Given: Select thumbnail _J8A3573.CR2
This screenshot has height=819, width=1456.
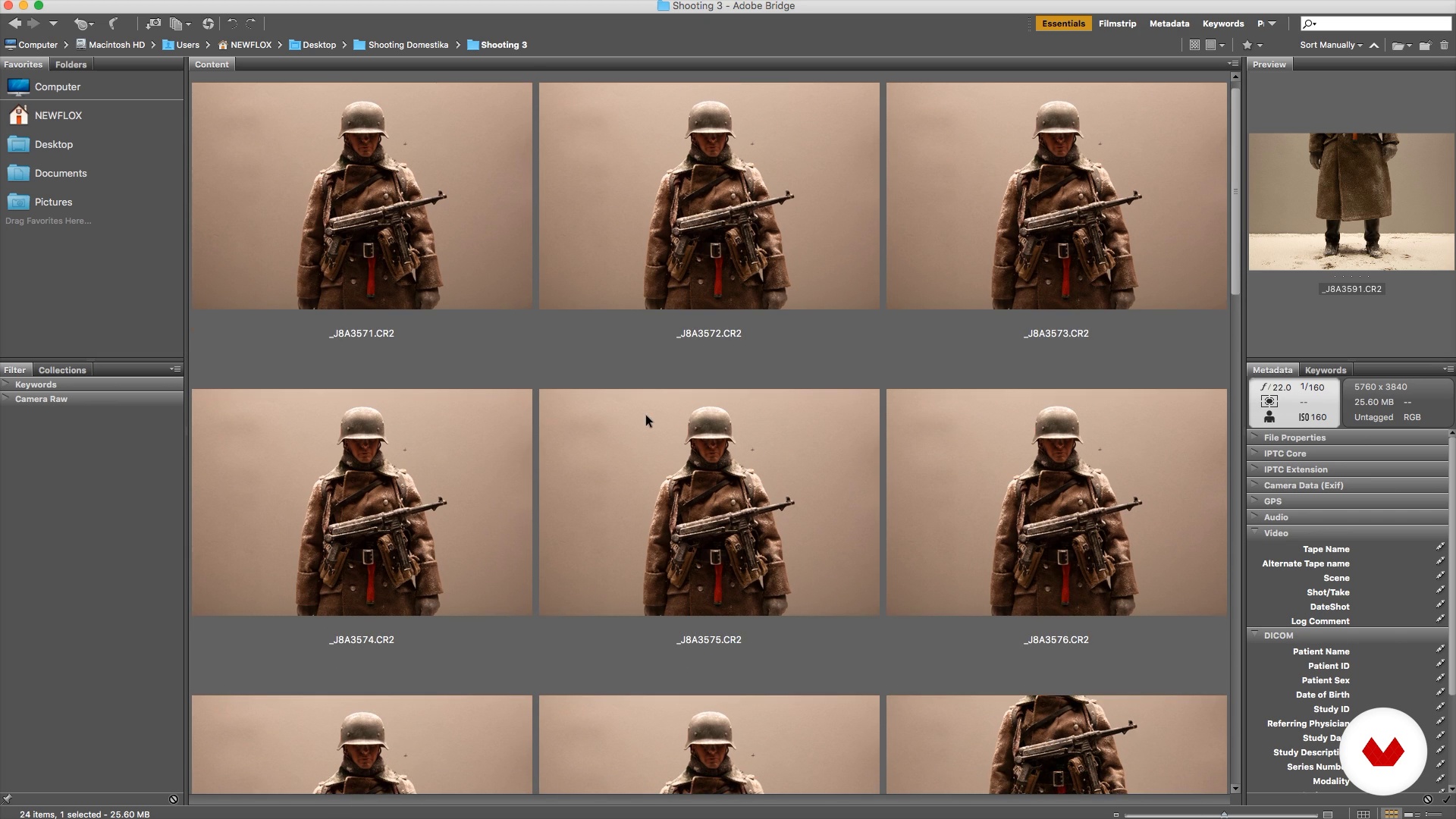Looking at the screenshot, I should click(x=1056, y=196).
